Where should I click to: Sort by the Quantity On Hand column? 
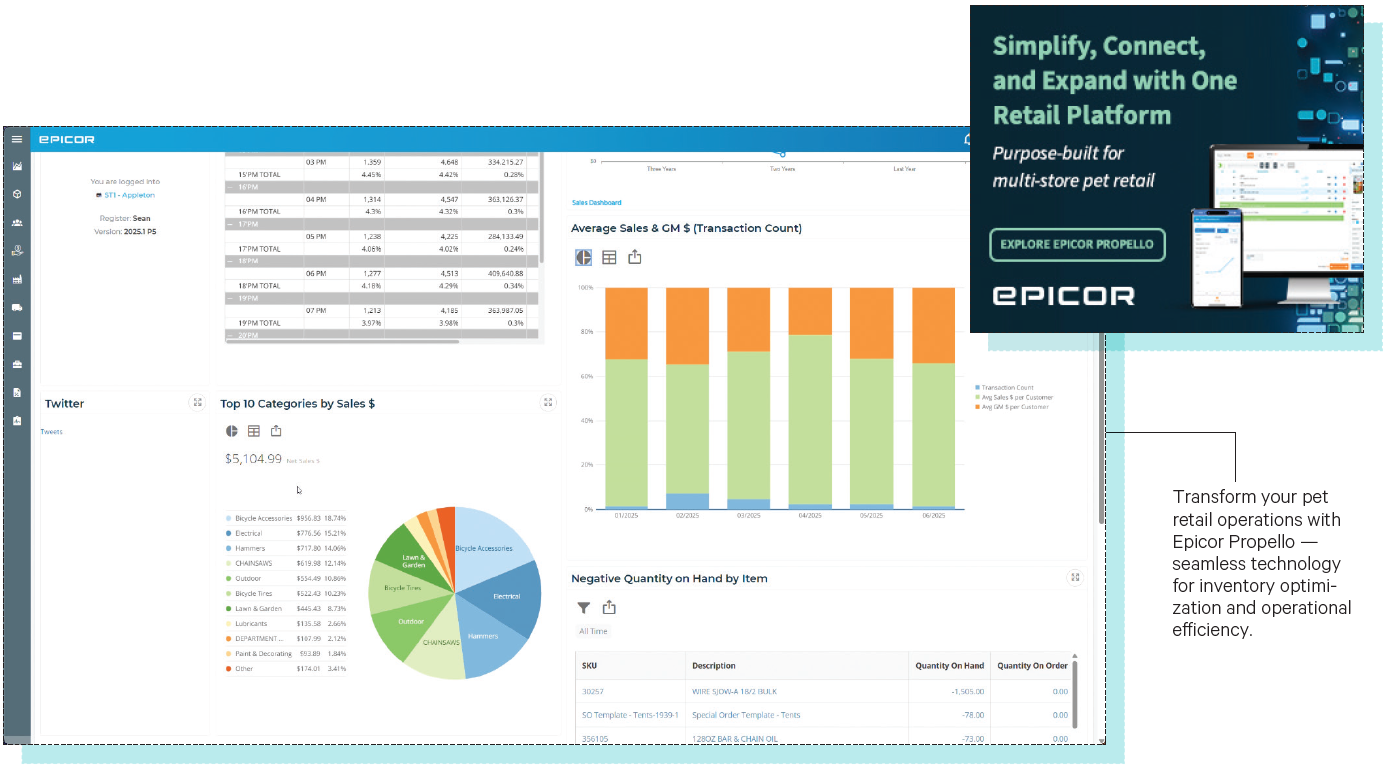pyautogui.click(x=949, y=666)
